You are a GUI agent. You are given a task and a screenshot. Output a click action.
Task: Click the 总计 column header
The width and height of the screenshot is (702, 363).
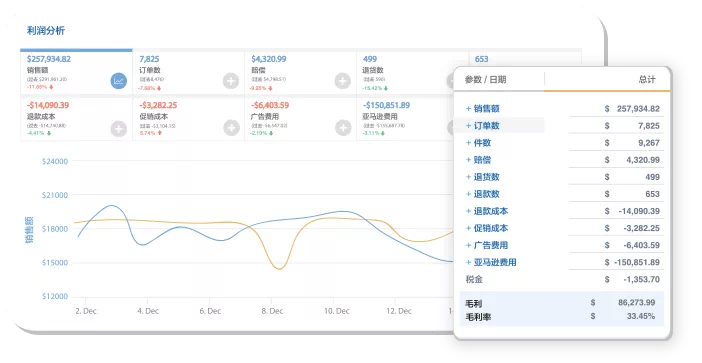647,80
